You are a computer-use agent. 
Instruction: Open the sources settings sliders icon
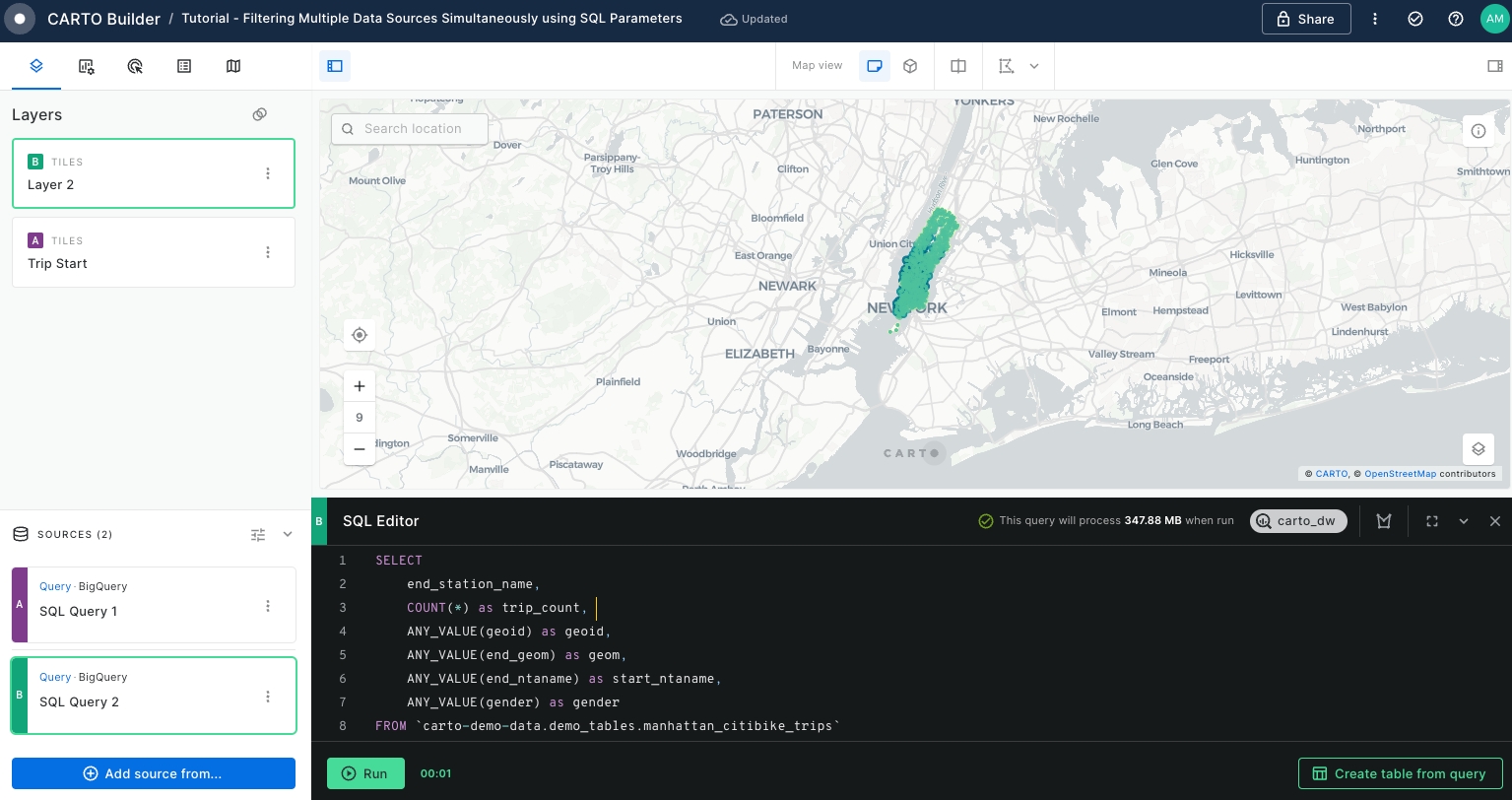point(258,534)
